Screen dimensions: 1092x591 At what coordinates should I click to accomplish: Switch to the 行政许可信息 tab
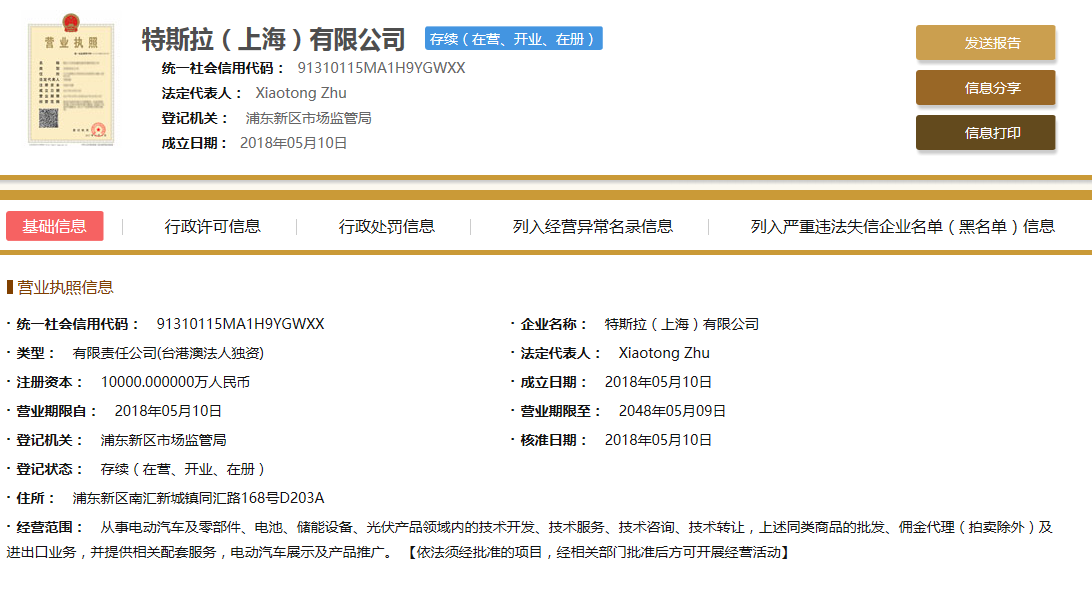213,226
